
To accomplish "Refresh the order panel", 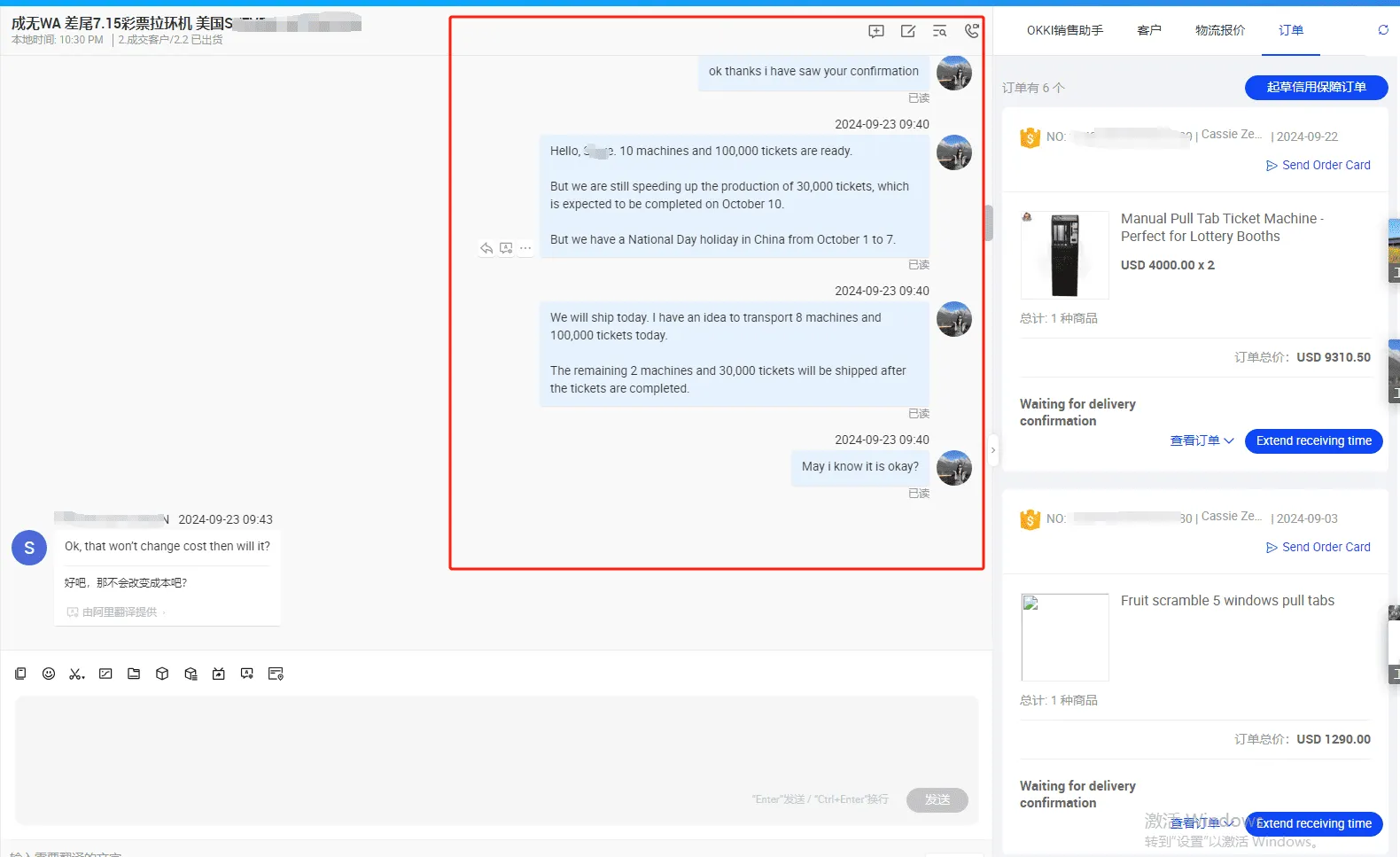I will click(x=1383, y=30).
